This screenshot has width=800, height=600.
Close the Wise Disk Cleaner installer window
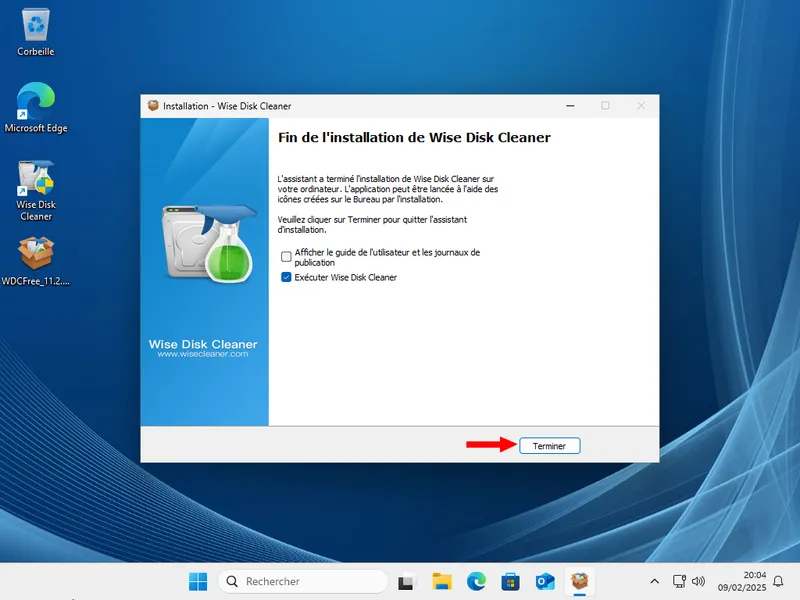pyautogui.click(x=641, y=106)
